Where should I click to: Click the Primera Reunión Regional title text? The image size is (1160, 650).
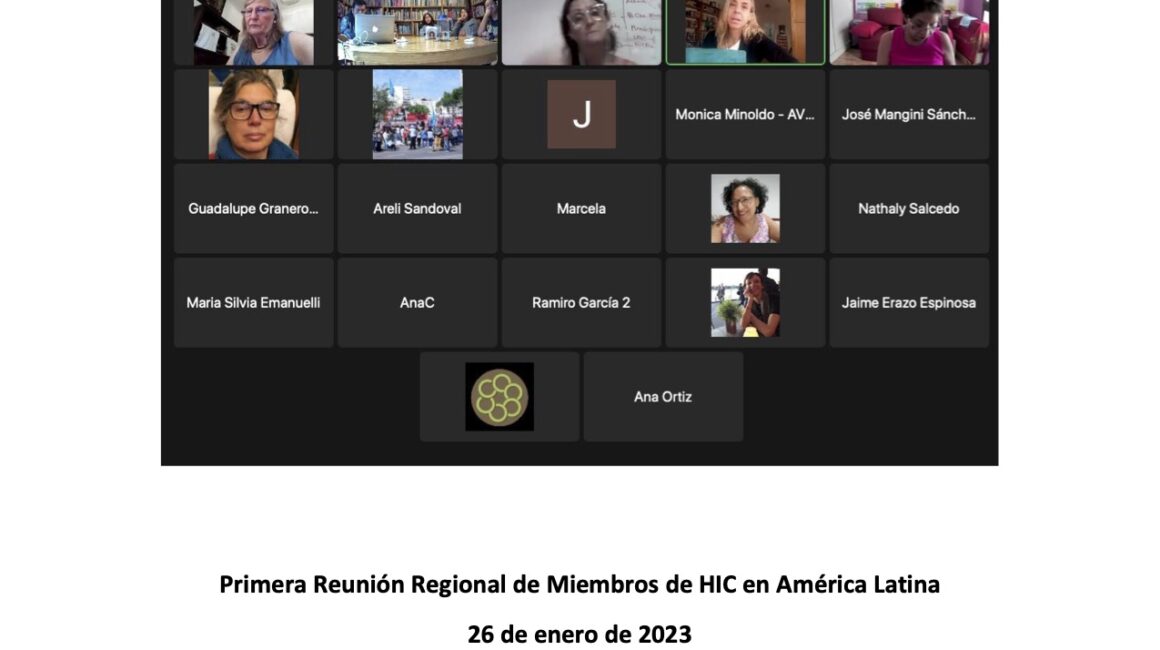point(579,585)
